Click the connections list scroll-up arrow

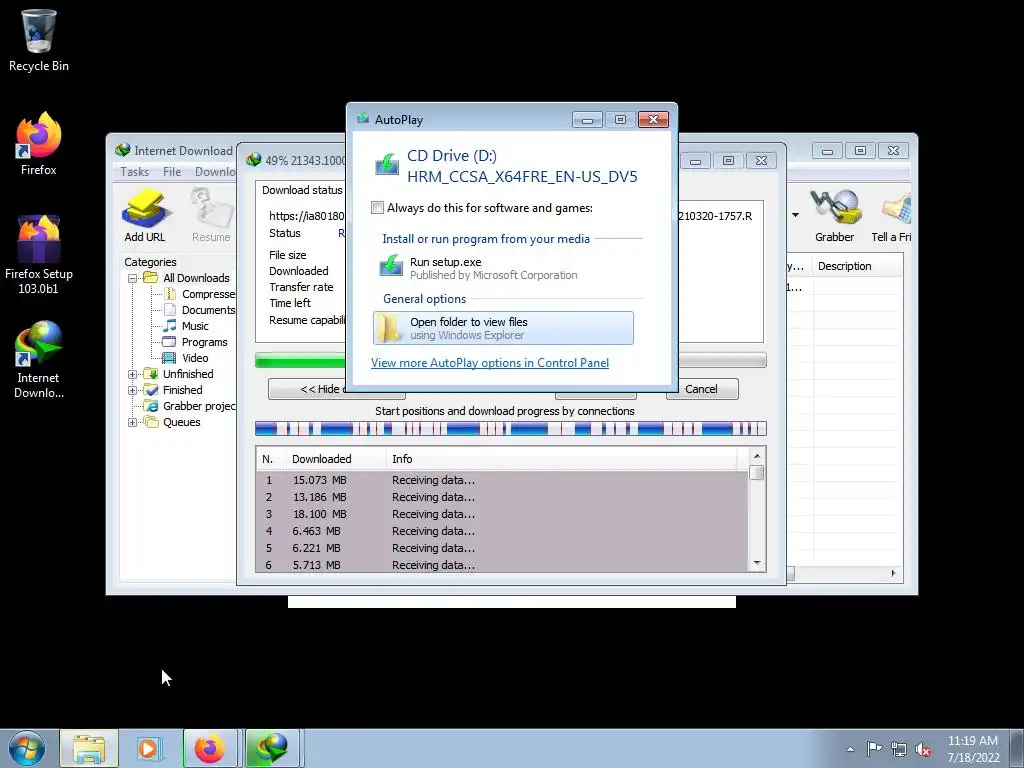(x=757, y=456)
